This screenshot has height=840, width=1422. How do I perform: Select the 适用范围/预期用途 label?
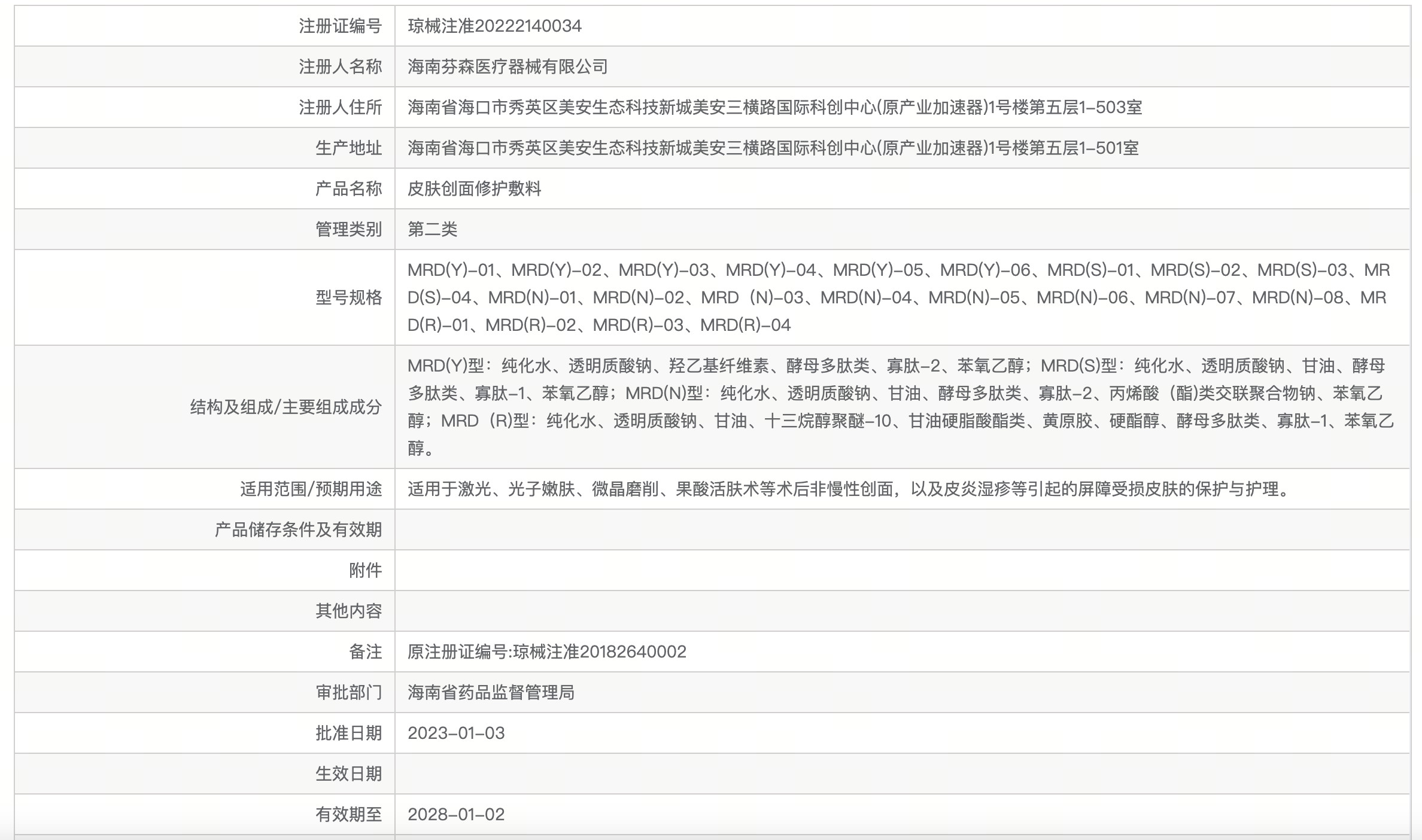tap(311, 489)
